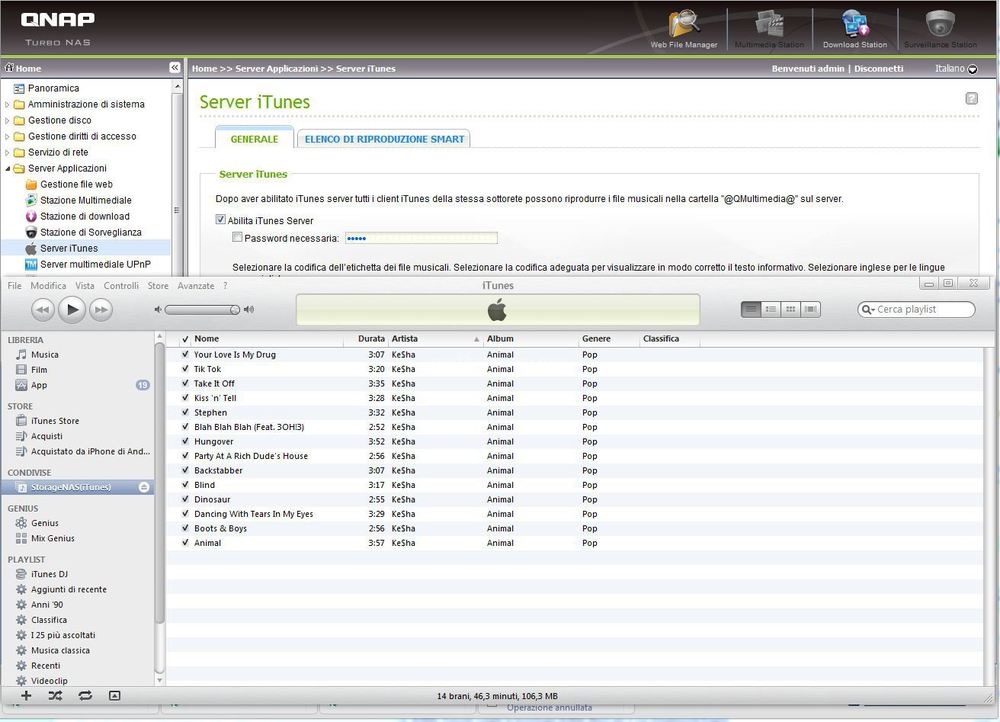Open Server multimediale UPnP tree item

click(x=96, y=264)
